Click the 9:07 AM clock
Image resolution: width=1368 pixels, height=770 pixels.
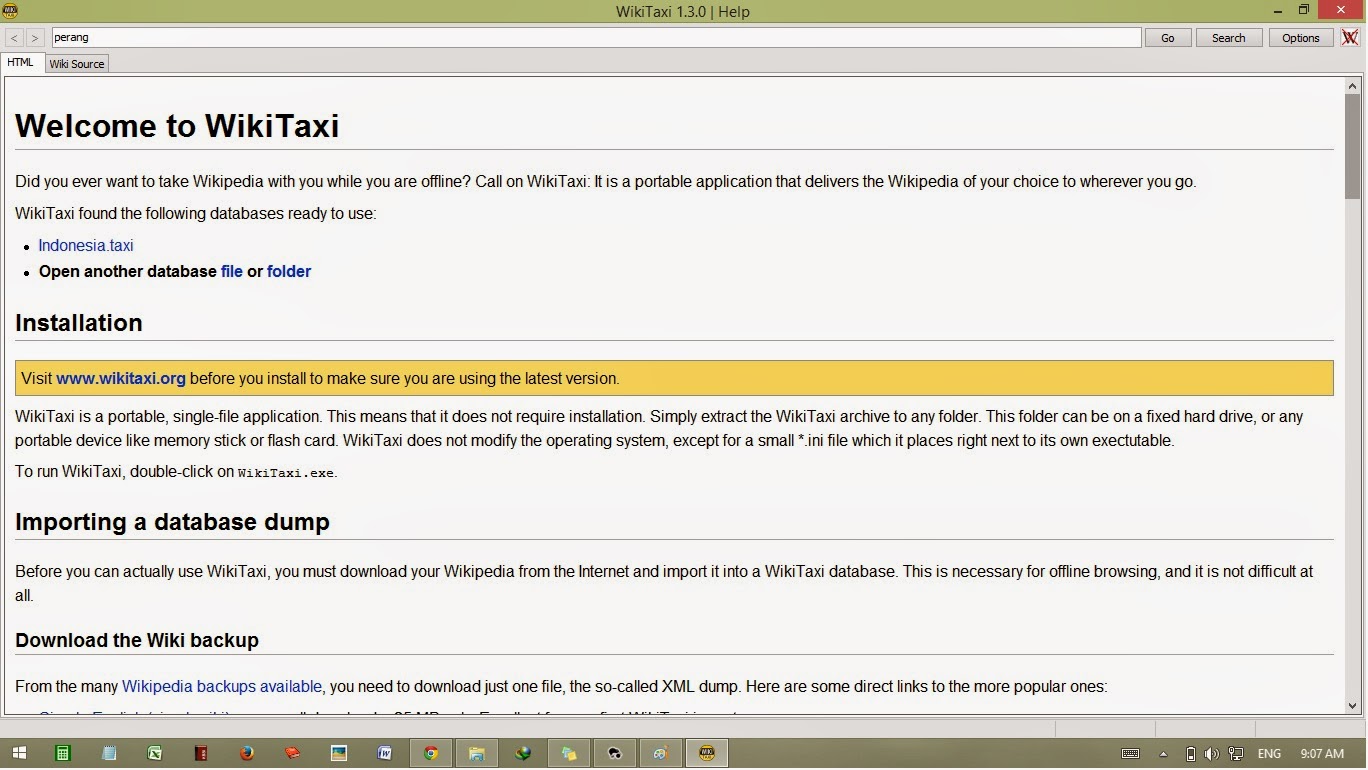click(x=1322, y=753)
